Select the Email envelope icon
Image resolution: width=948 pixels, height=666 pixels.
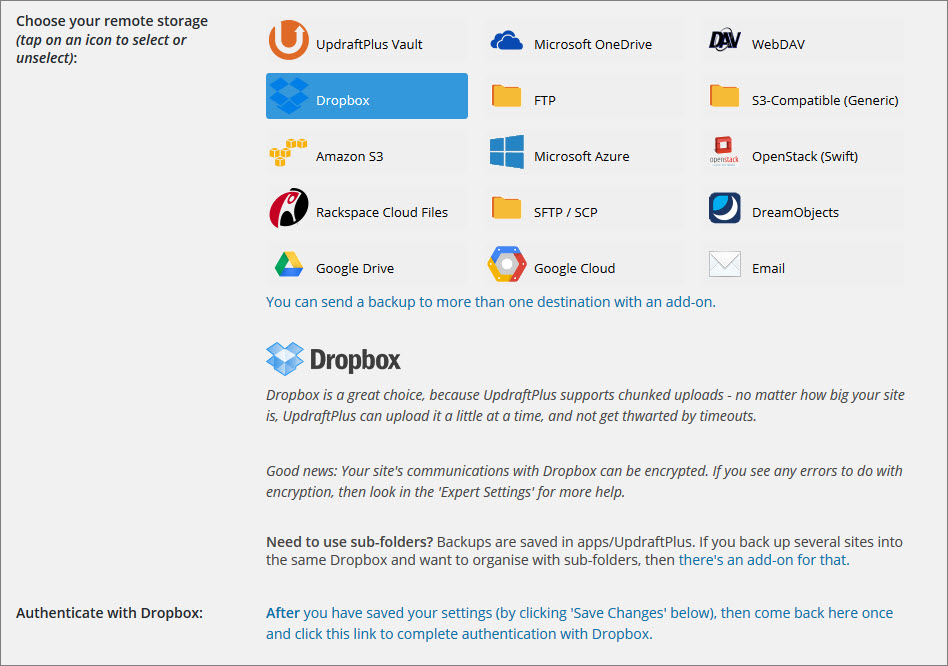(x=725, y=265)
